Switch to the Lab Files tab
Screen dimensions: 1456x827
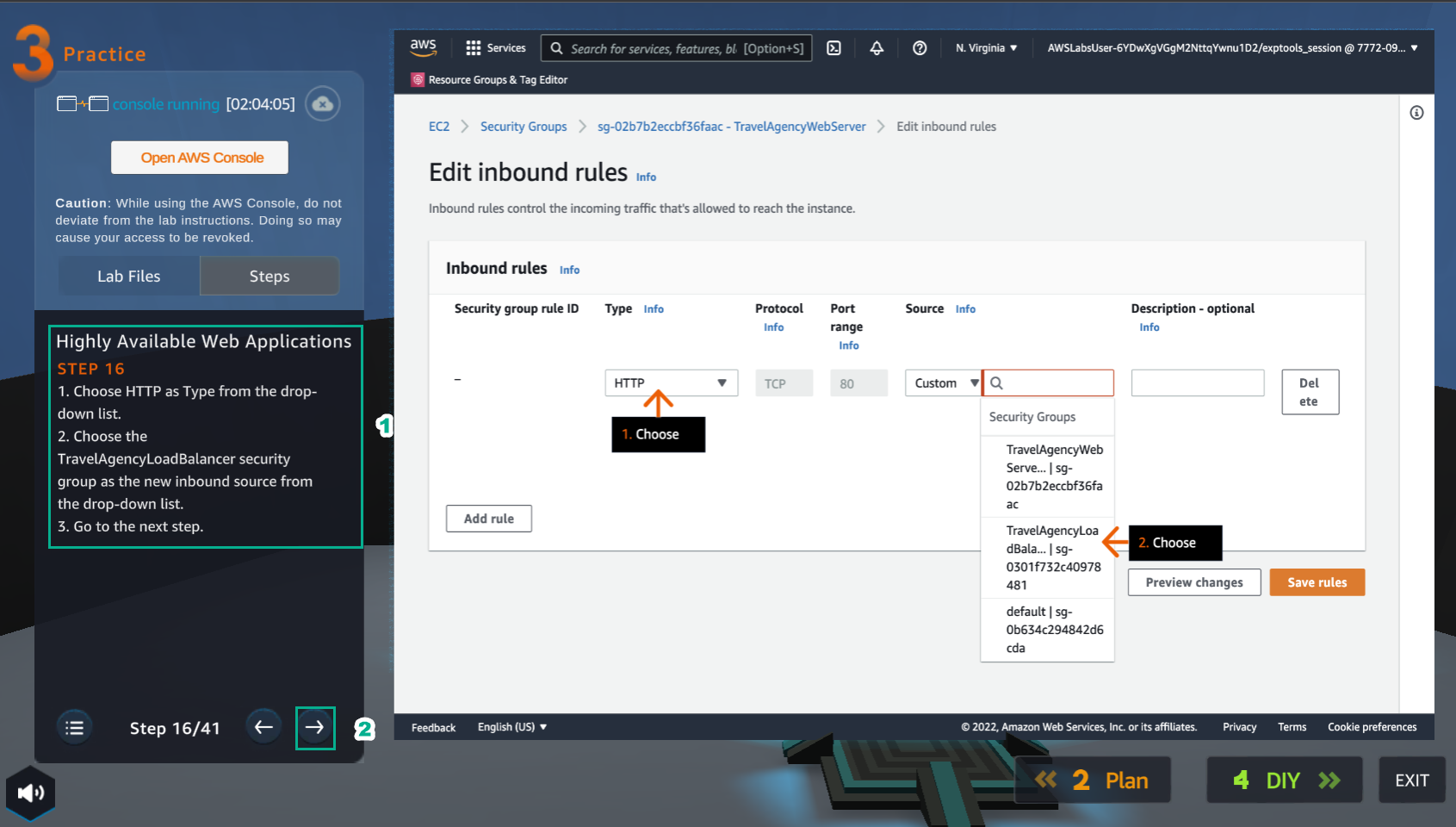(129, 277)
